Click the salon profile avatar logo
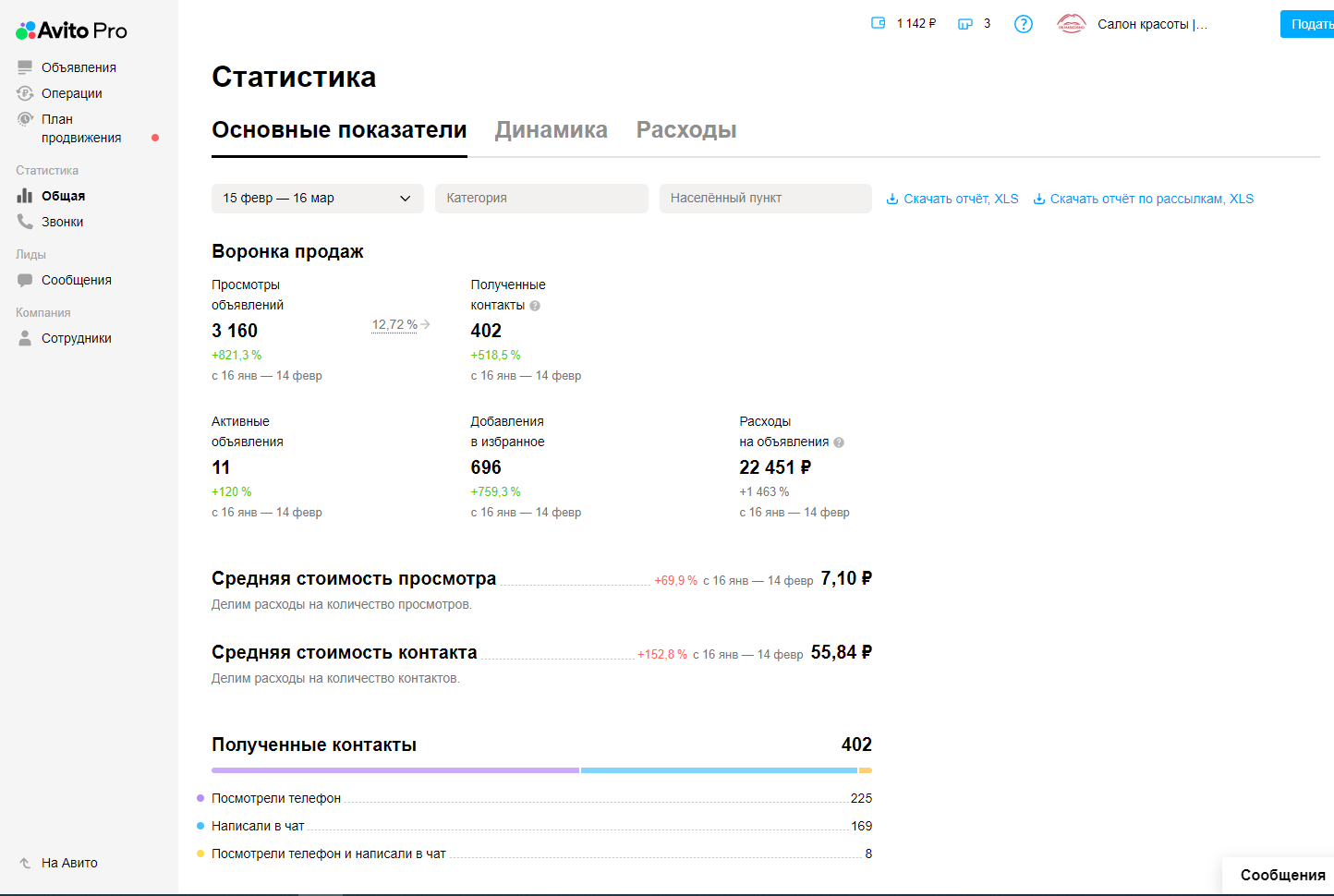Screen dimensions: 1334x896 (1072, 24)
